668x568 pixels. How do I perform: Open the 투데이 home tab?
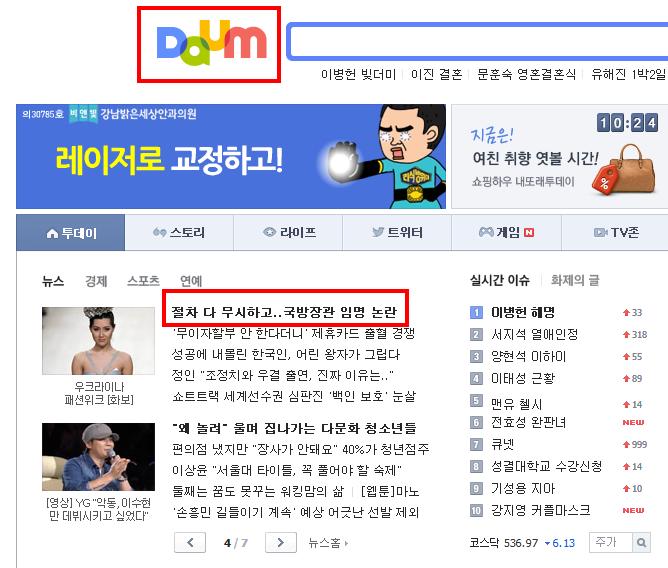tap(71, 233)
